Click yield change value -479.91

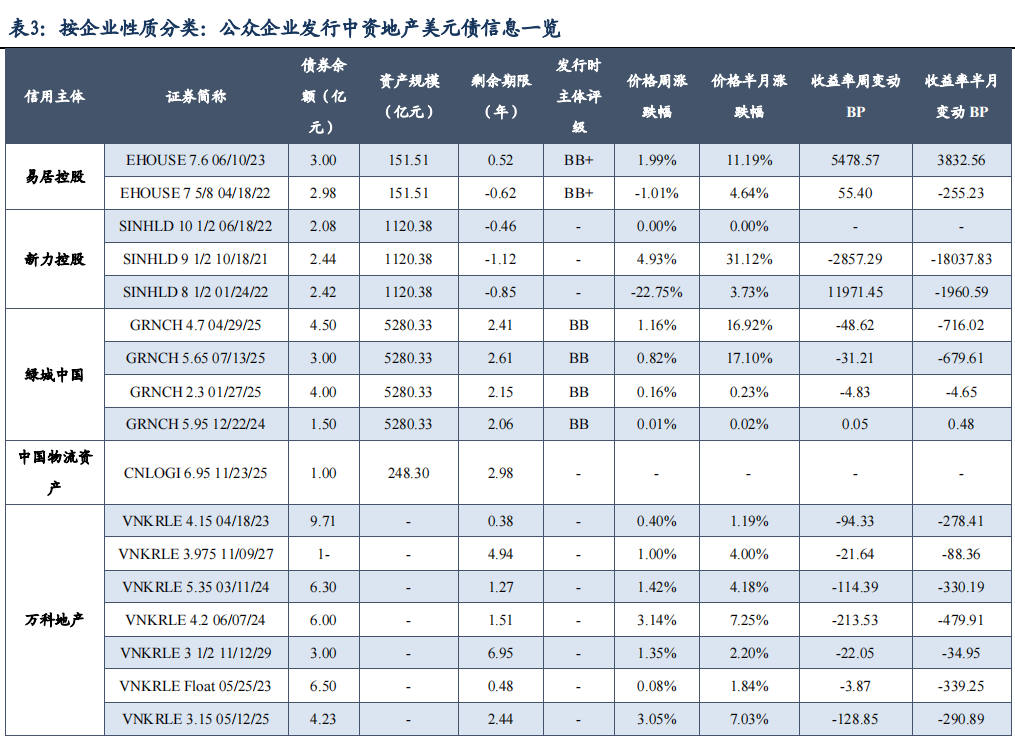click(x=961, y=620)
